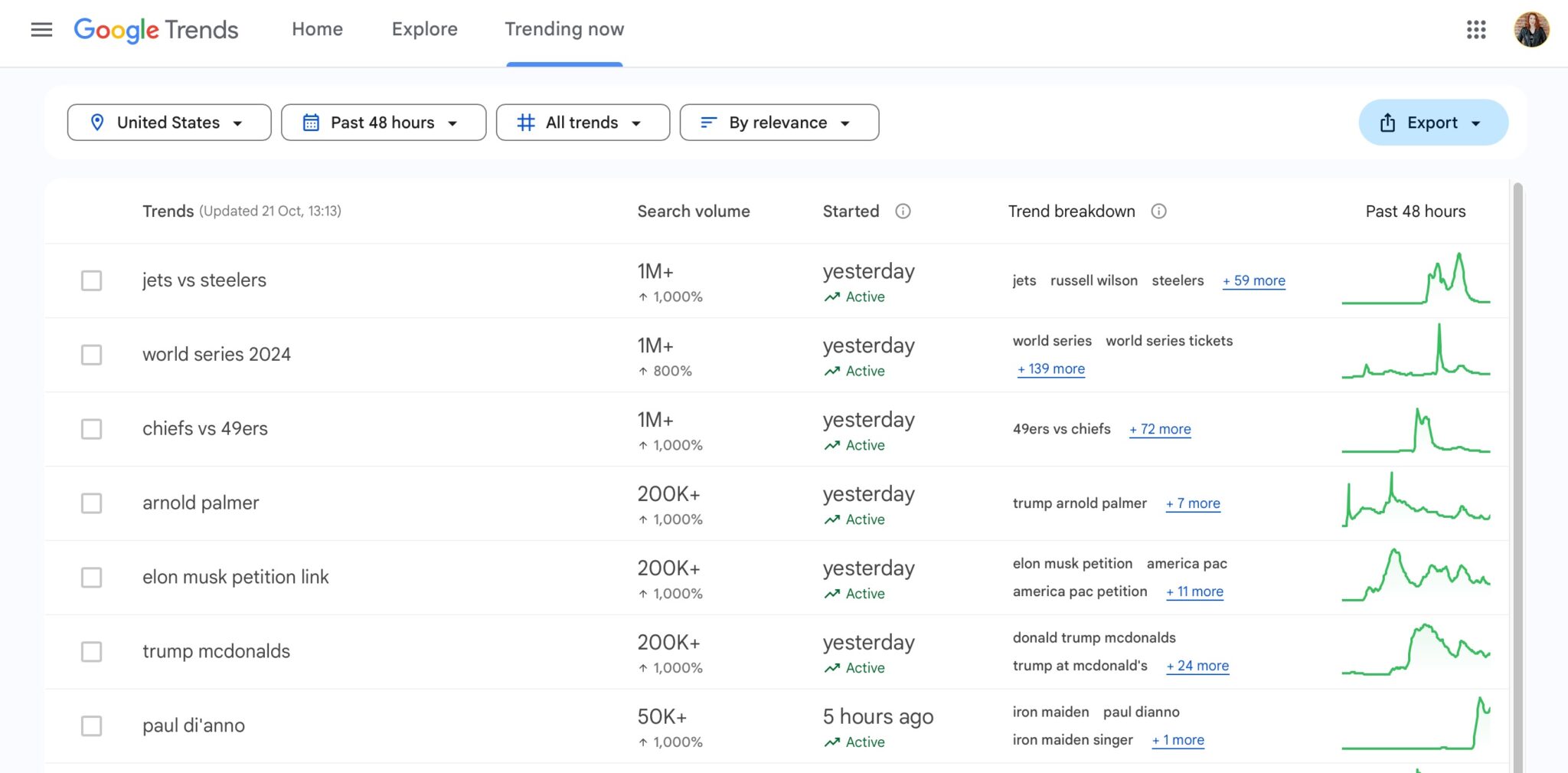This screenshot has height=773, width=1568.
Task: Open the + 59 more breakdown link
Action: tap(1254, 280)
